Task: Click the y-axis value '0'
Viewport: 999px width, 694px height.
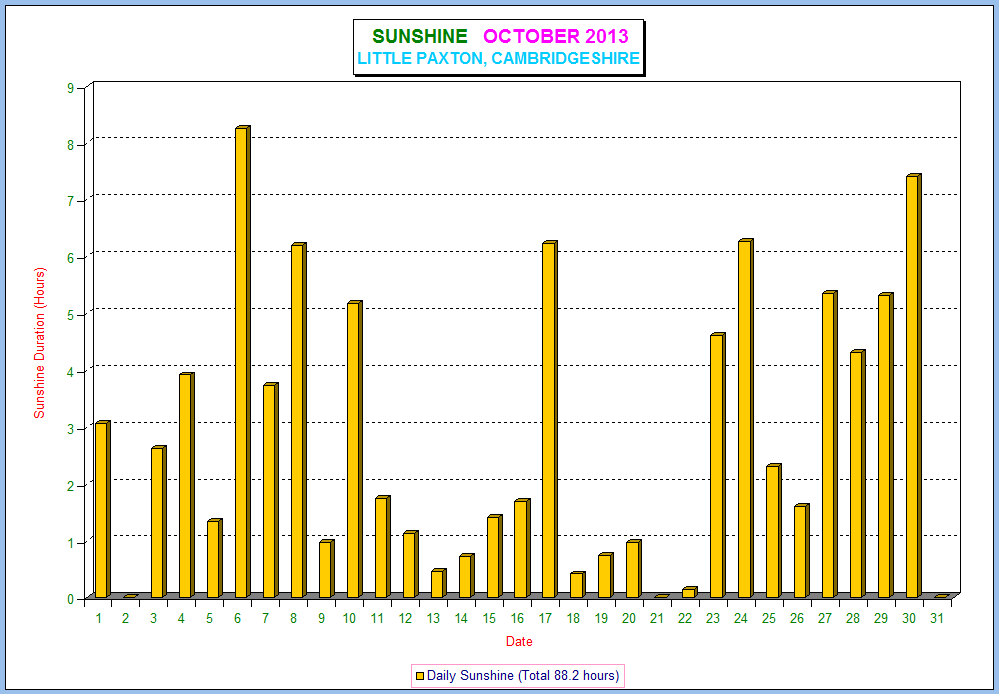Action: click(x=71, y=599)
